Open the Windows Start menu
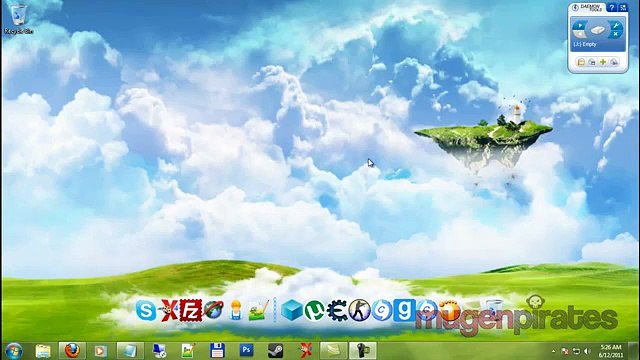The image size is (640, 360). (x=14, y=351)
